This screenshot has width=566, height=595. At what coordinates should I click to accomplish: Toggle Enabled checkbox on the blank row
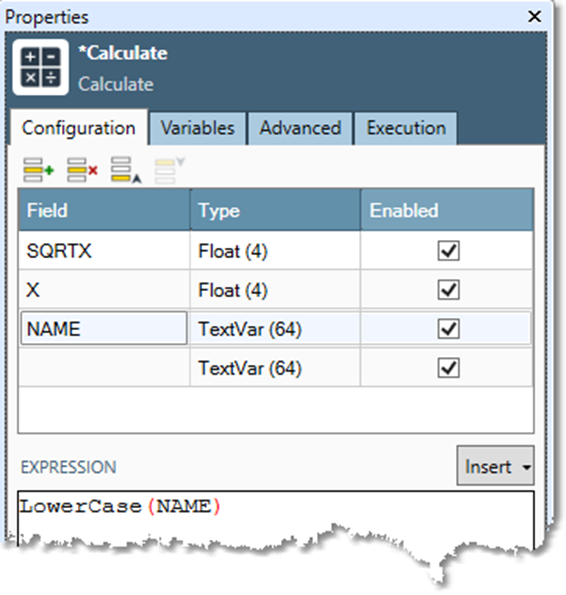(x=448, y=368)
